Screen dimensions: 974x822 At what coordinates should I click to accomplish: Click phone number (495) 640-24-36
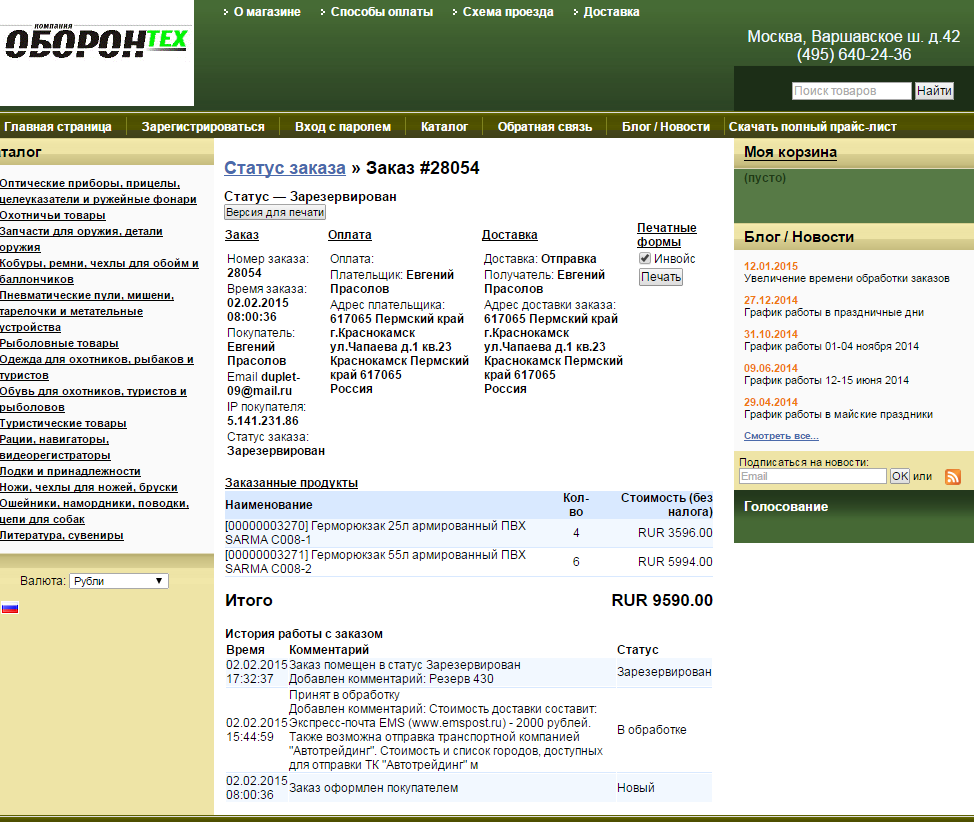point(854,55)
